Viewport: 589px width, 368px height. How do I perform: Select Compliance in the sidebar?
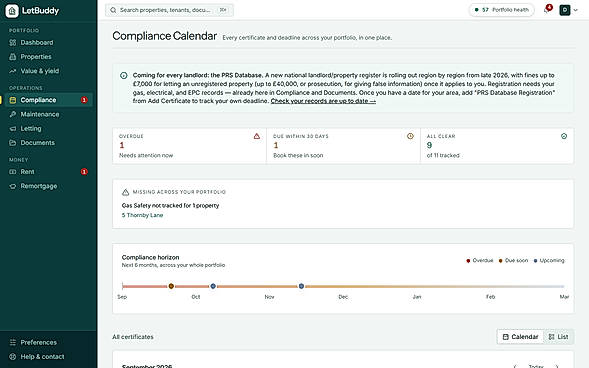click(x=48, y=100)
